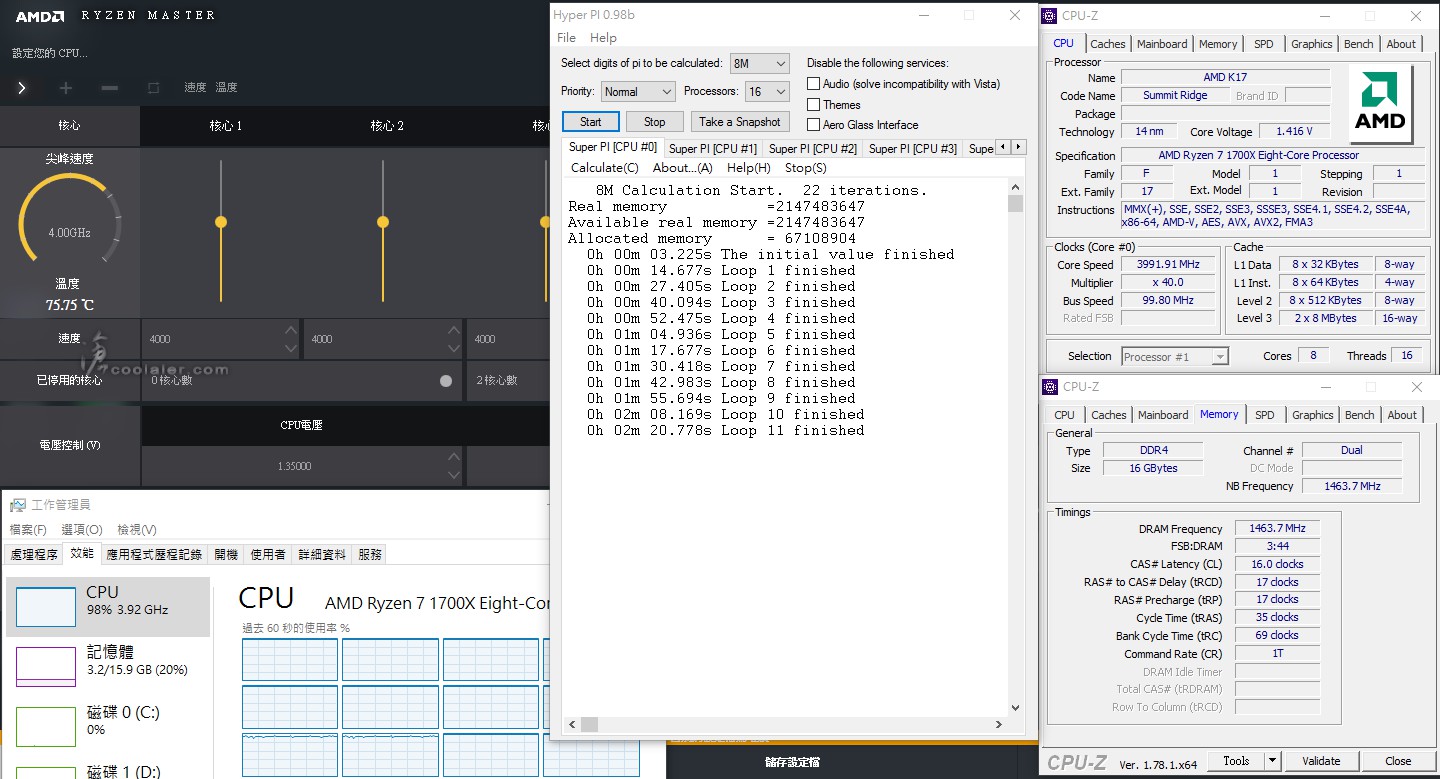The height and width of the screenshot is (779, 1440).
Task: Switch to 詳細資料 tab in Task Manager
Action: tap(322, 554)
